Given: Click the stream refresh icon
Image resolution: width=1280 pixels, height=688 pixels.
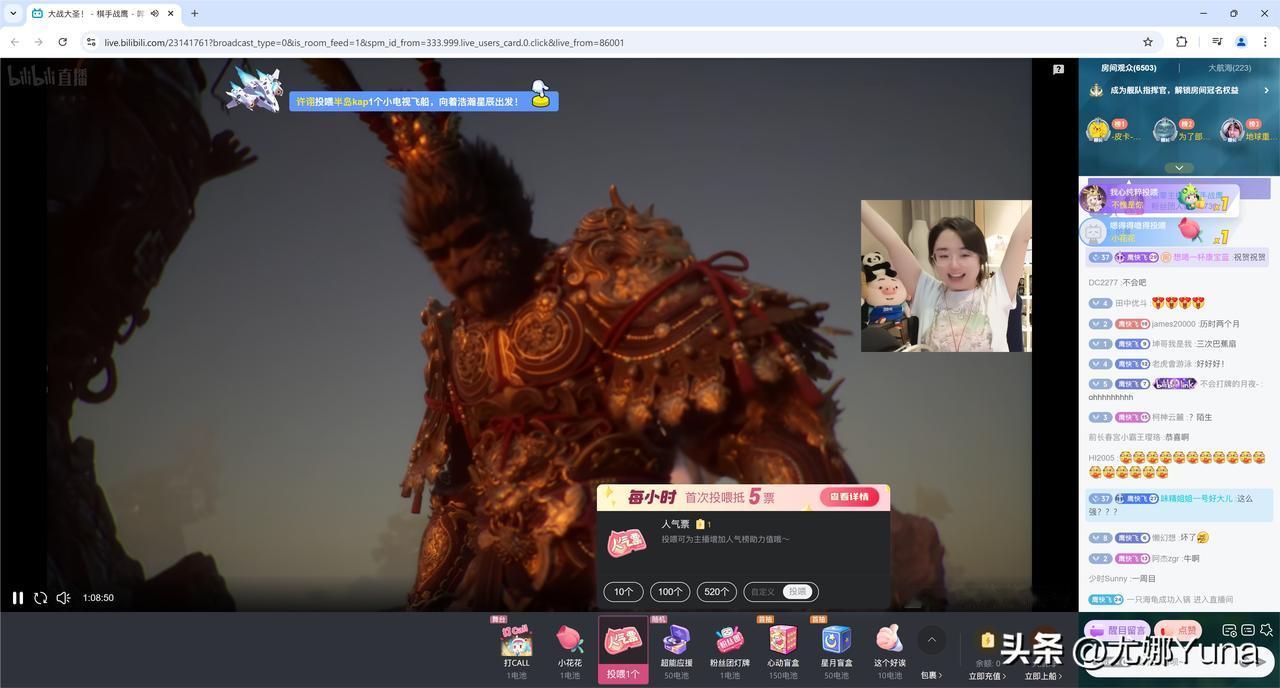Looking at the screenshot, I should tap(41, 598).
